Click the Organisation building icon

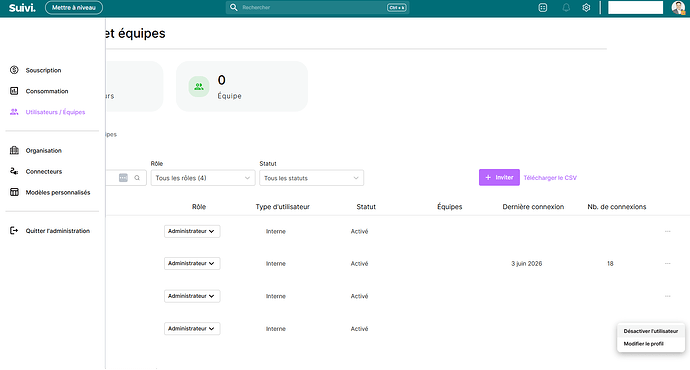pyautogui.click(x=14, y=150)
